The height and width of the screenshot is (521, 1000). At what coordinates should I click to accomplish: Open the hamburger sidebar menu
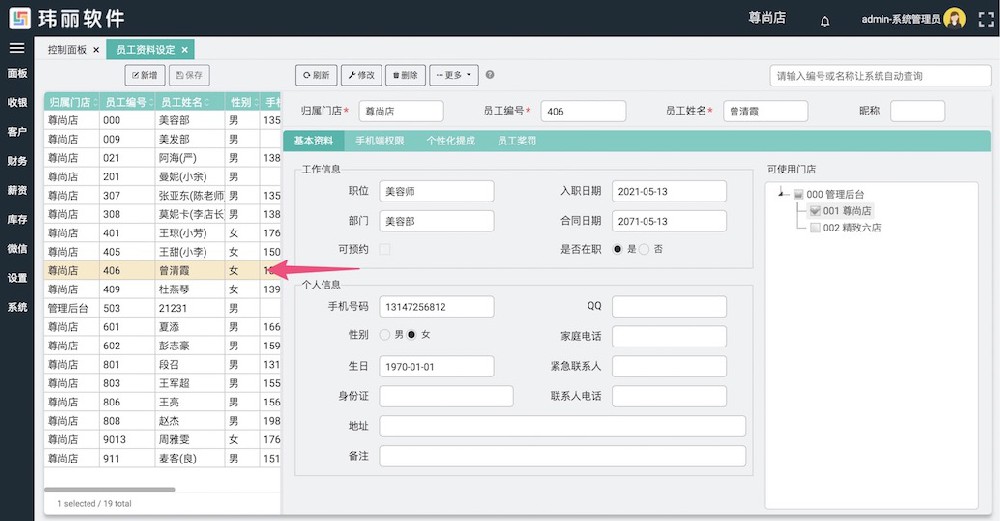17,48
